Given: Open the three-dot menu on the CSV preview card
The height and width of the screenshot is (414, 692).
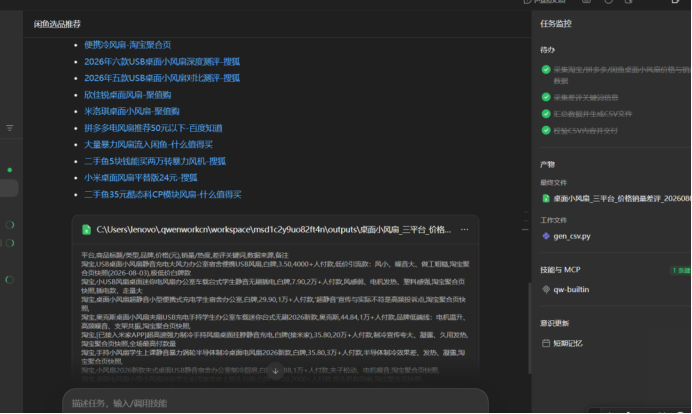Looking at the screenshot, I should [465, 230].
